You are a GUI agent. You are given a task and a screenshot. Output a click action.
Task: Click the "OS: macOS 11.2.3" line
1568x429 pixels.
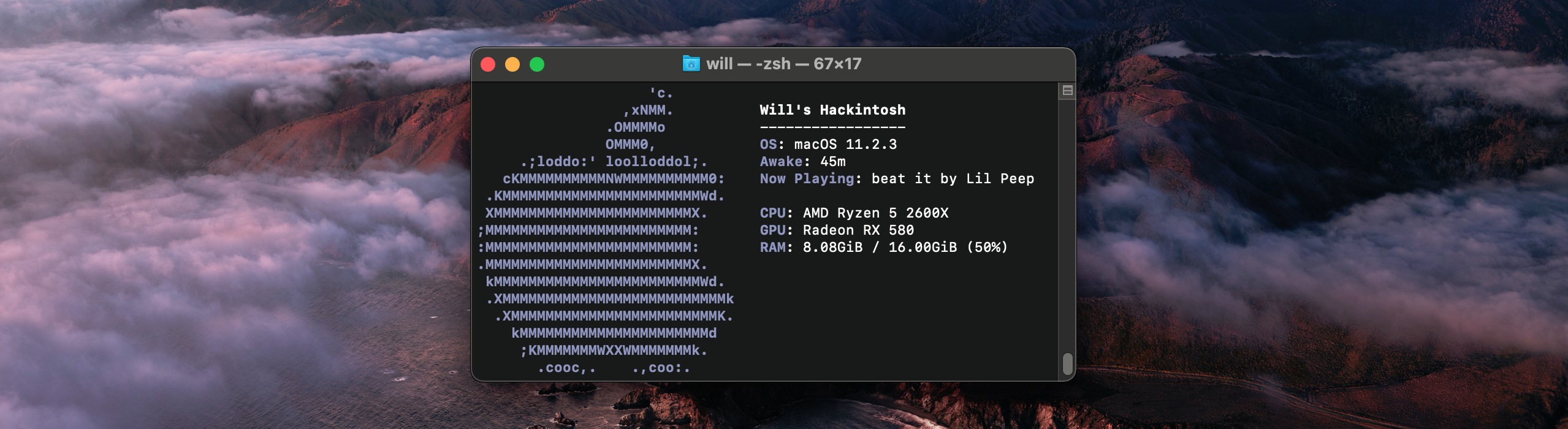828,144
